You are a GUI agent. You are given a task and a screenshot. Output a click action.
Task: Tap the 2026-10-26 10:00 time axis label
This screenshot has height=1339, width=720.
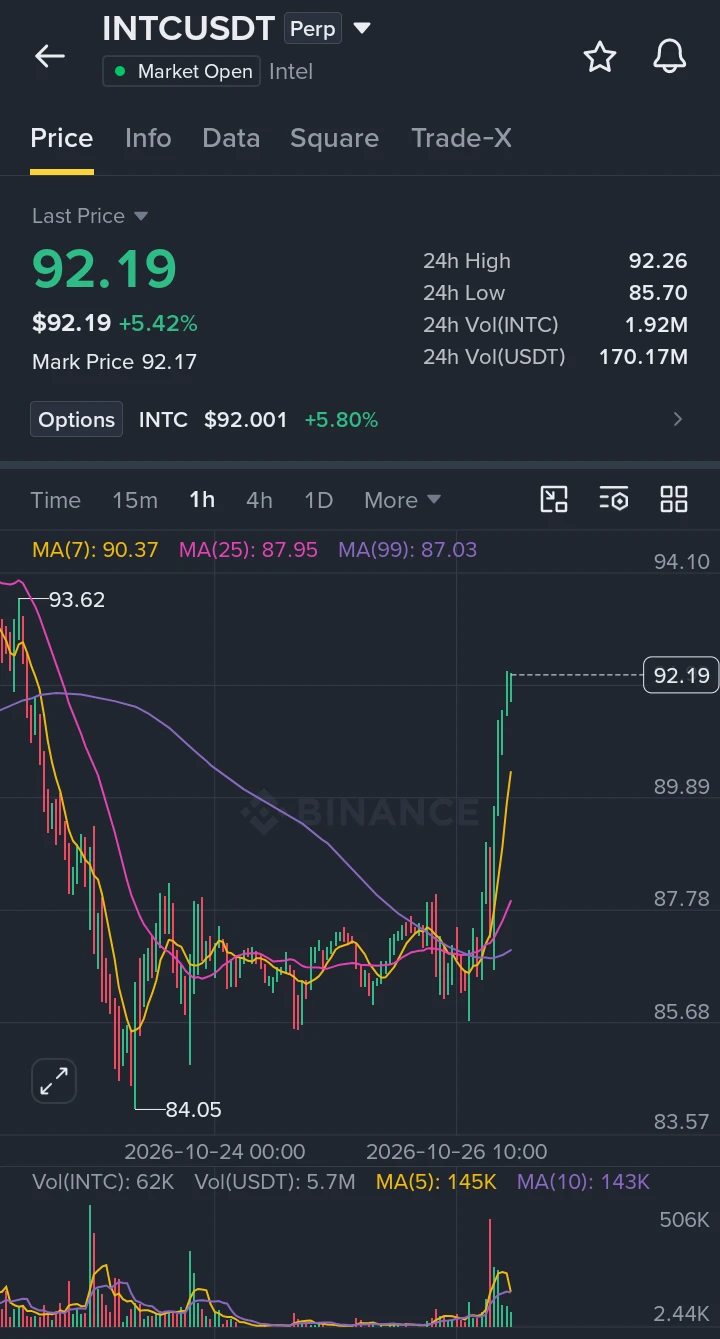[x=457, y=1152]
